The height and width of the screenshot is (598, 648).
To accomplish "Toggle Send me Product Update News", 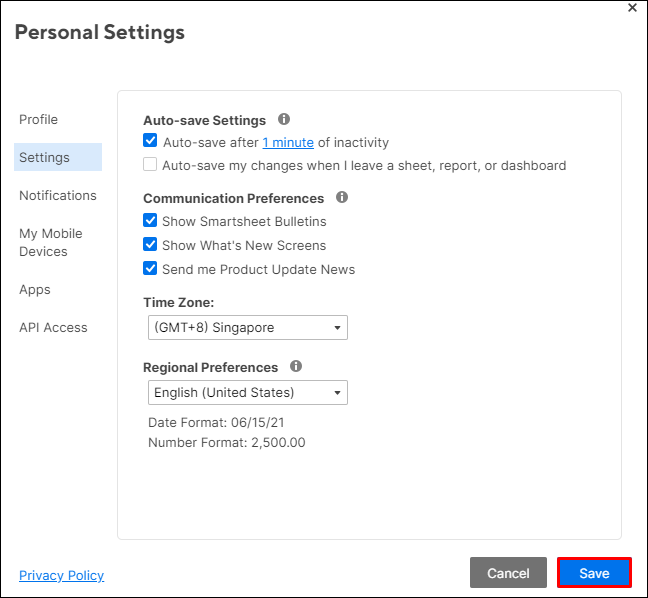I will 150,269.
